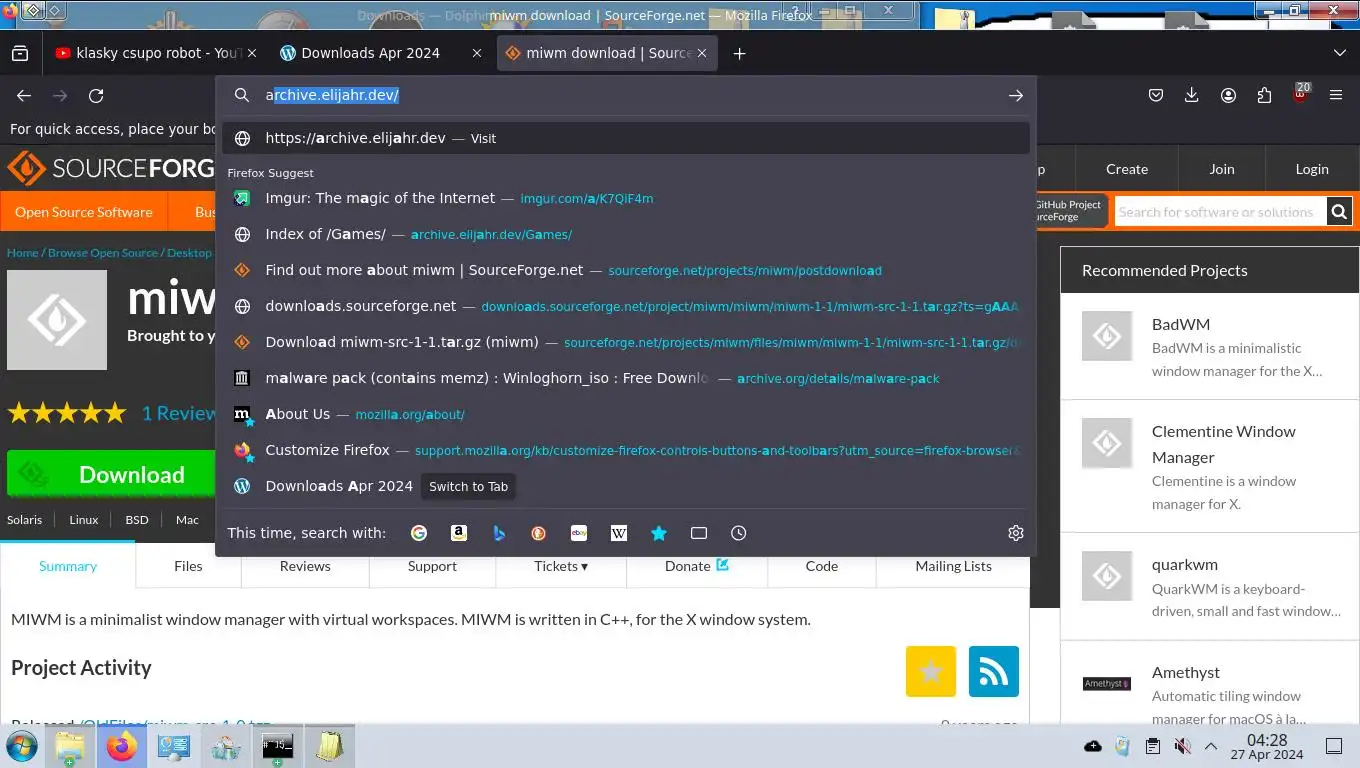The height and width of the screenshot is (768, 1360).
Task: Switch to klasky csupo robot YouTube tab
Action: [x=155, y=53]
